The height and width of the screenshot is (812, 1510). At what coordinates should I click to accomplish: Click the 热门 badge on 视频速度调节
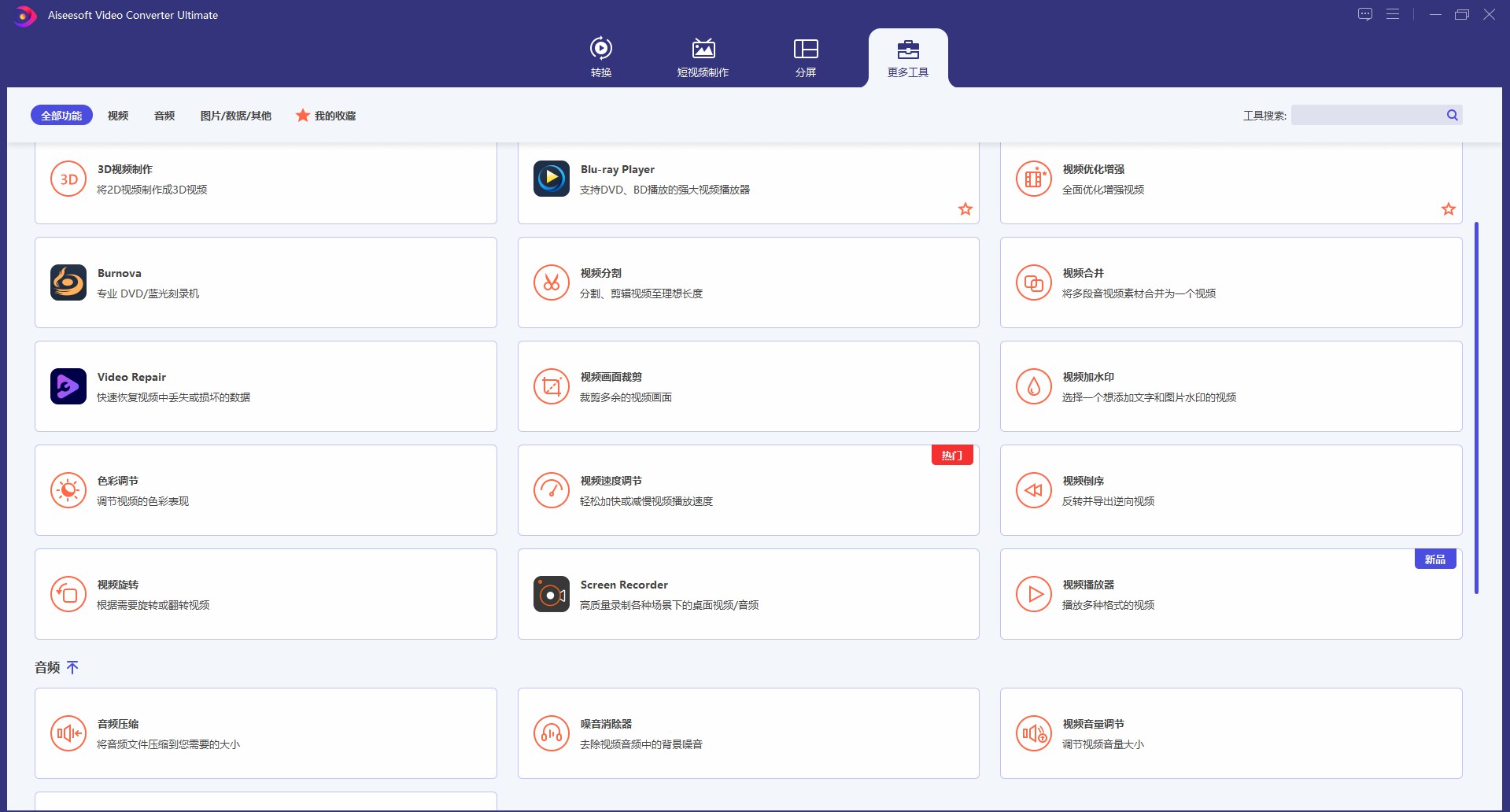tap(952, 455)
